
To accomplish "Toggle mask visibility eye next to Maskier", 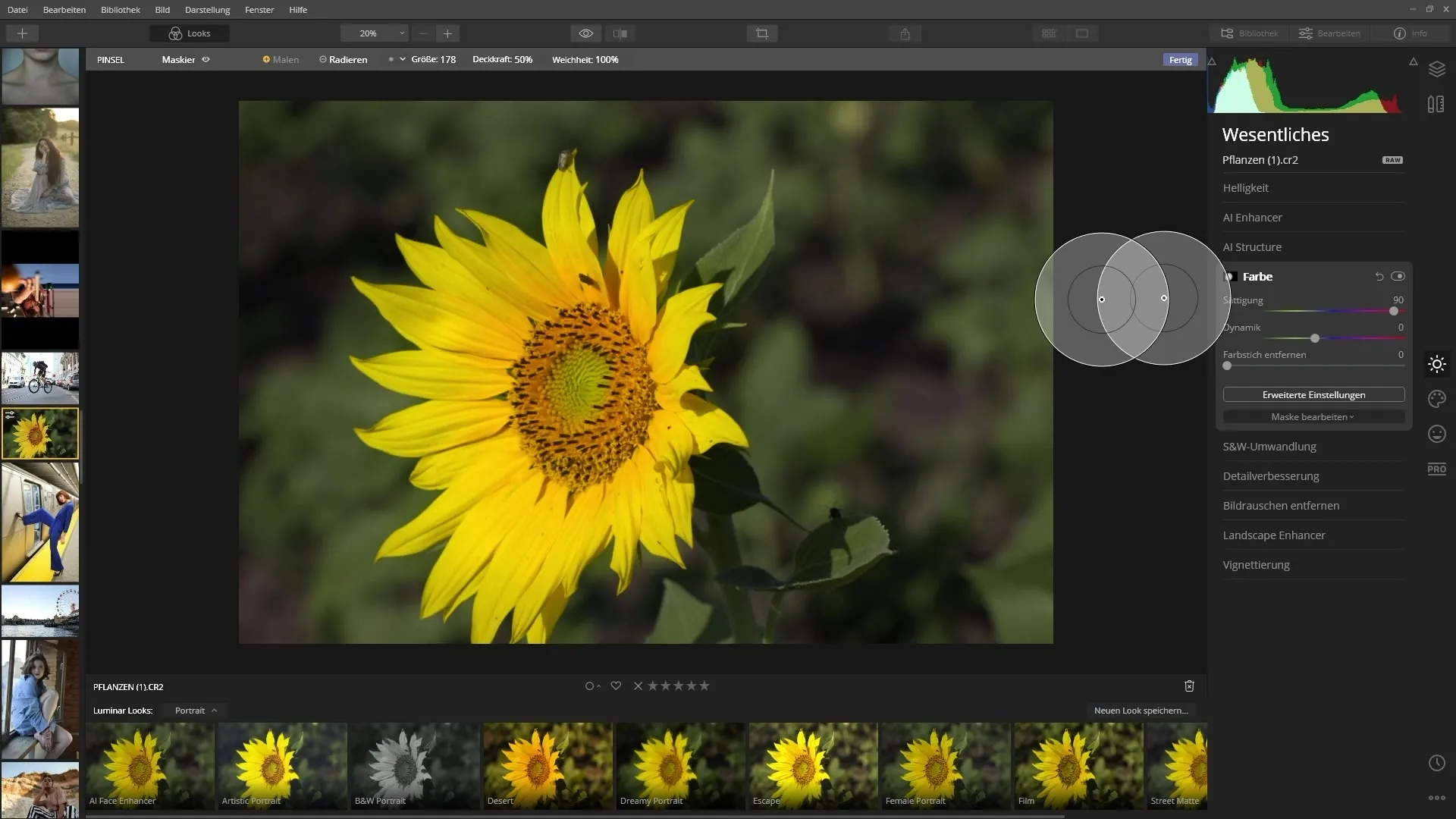I will 206,59.
